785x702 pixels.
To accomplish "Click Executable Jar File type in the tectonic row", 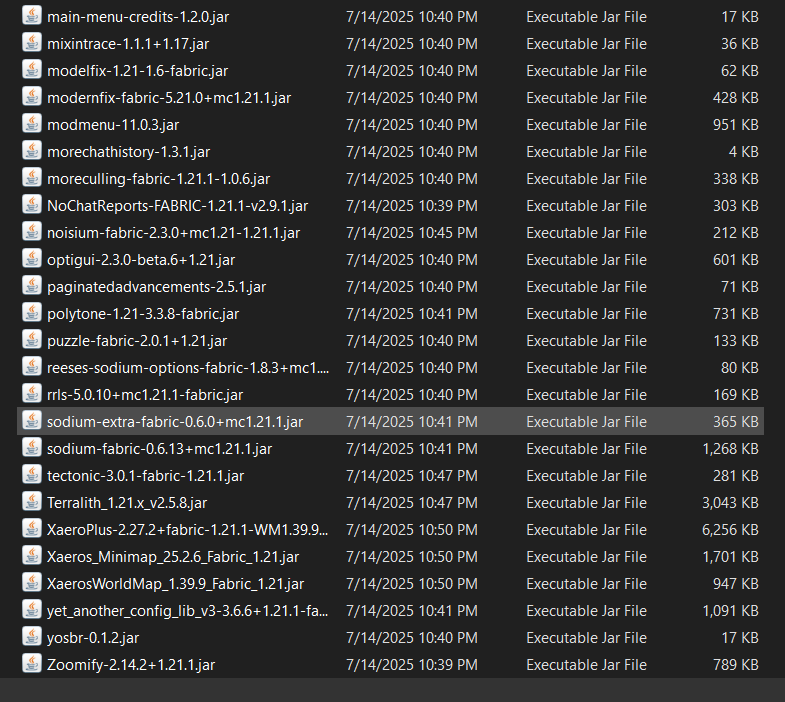I will click(x=586, y=476).
